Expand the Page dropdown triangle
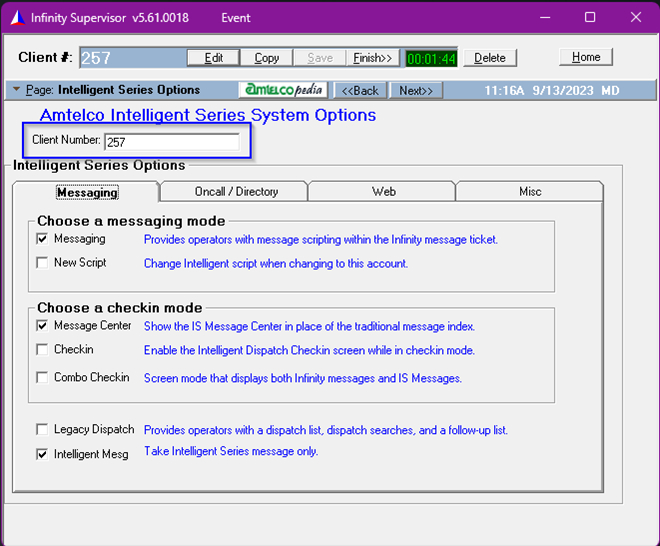The height and width of the screenshot is (546, 660). 17,90
